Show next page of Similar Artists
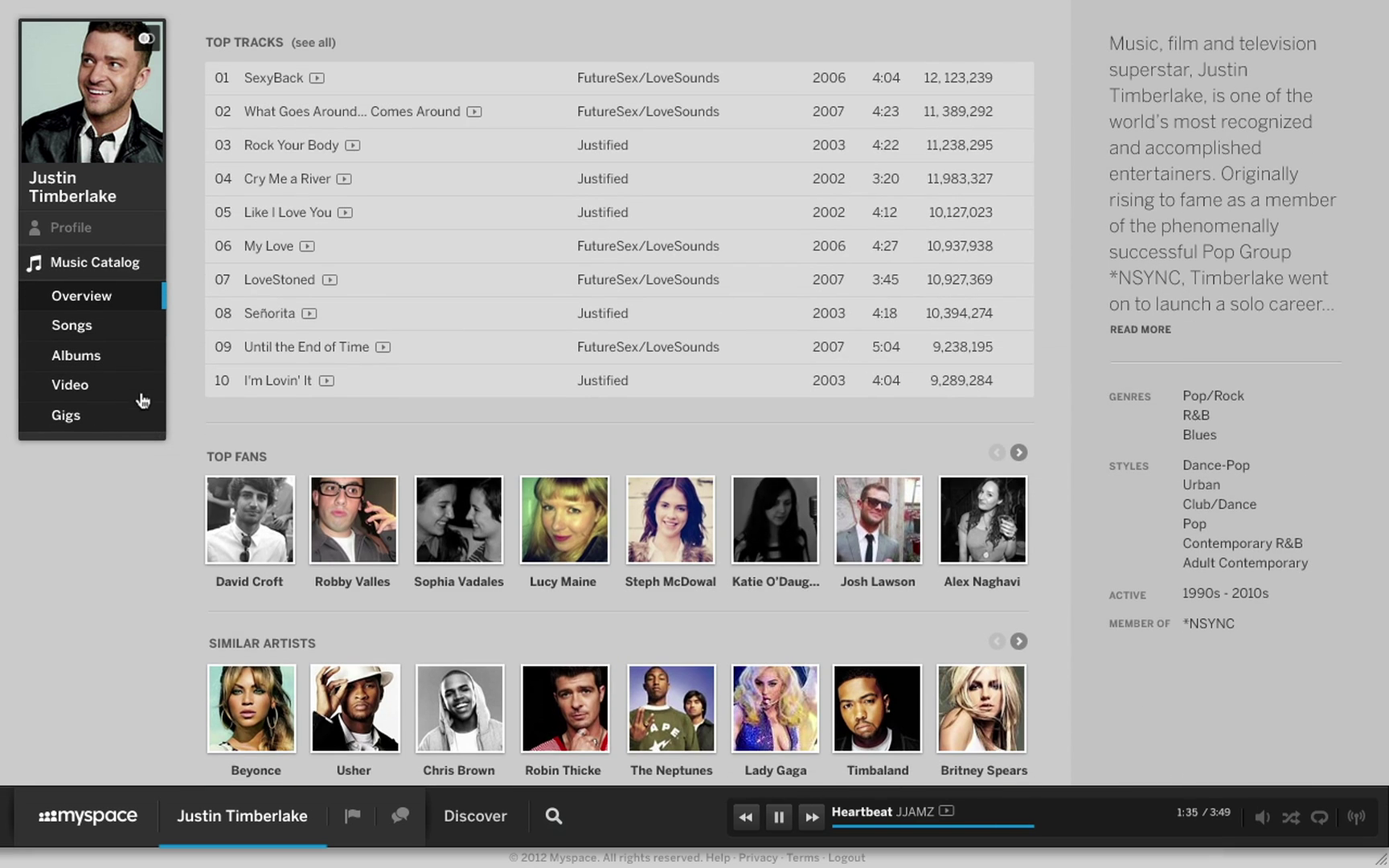The image size is (1389, 868). (x=1018, y=641)
